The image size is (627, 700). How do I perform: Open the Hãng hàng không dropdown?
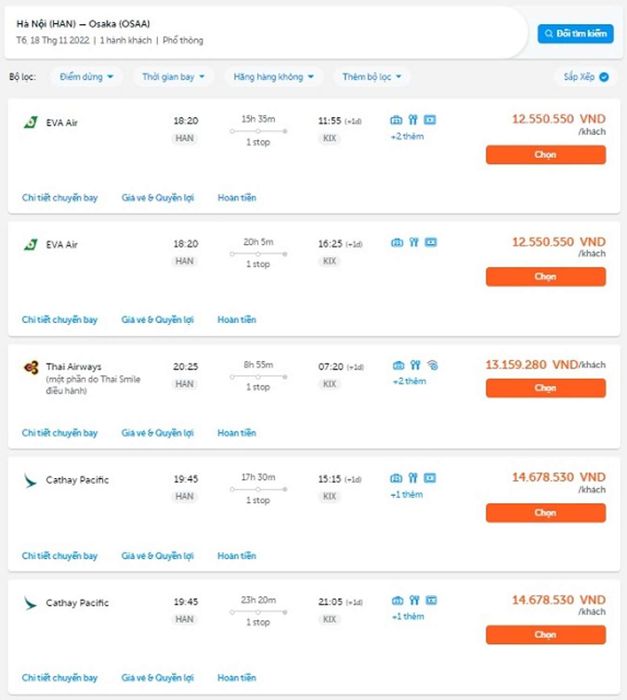pos(274,76)
